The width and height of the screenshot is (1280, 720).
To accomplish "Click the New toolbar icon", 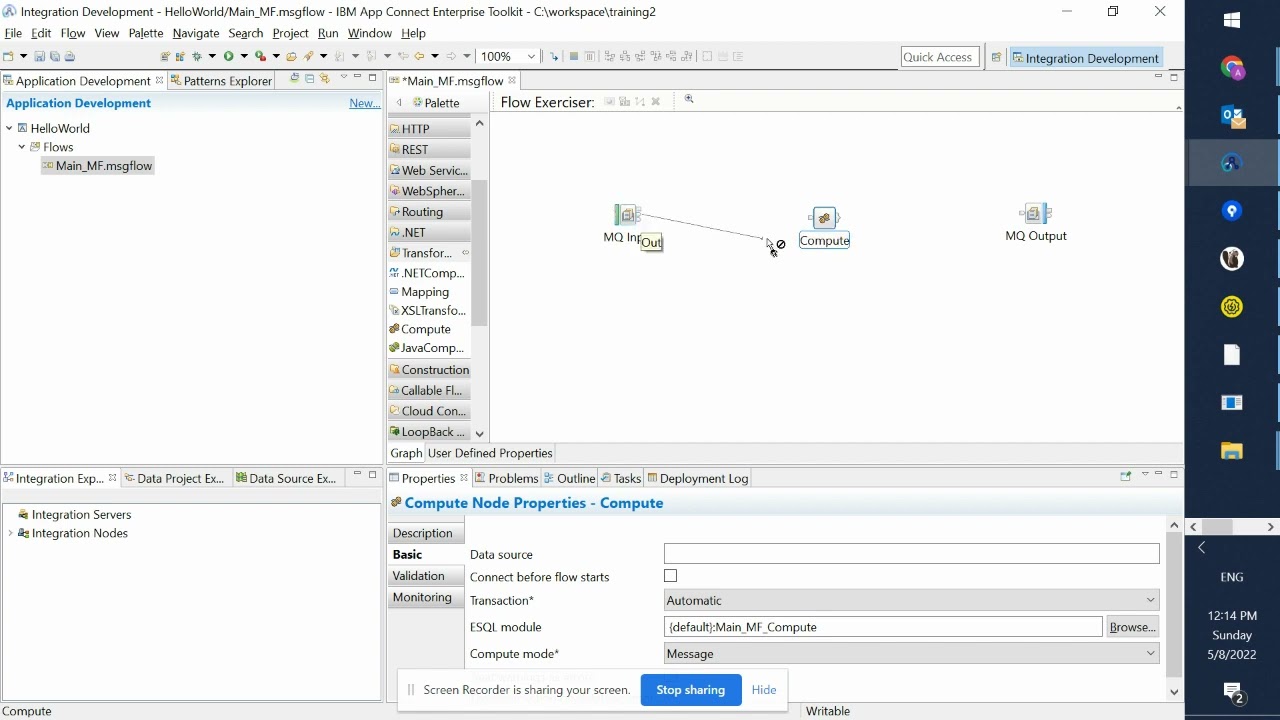I will click(9, 57).
